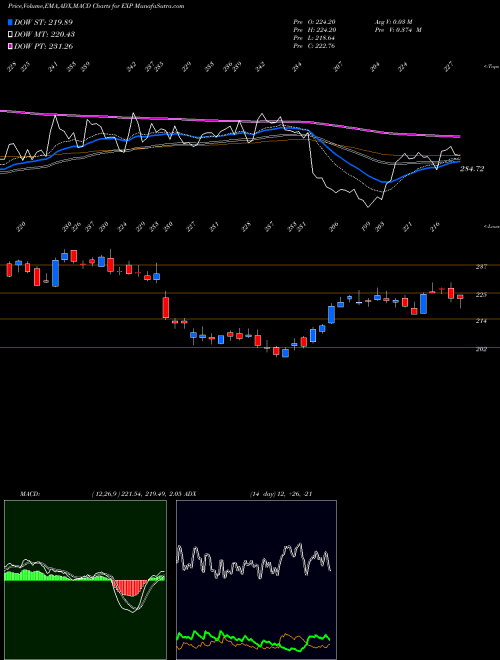
Task: Click the 'Pre H: 224.20' high value
Action: (x=314, y=30)
